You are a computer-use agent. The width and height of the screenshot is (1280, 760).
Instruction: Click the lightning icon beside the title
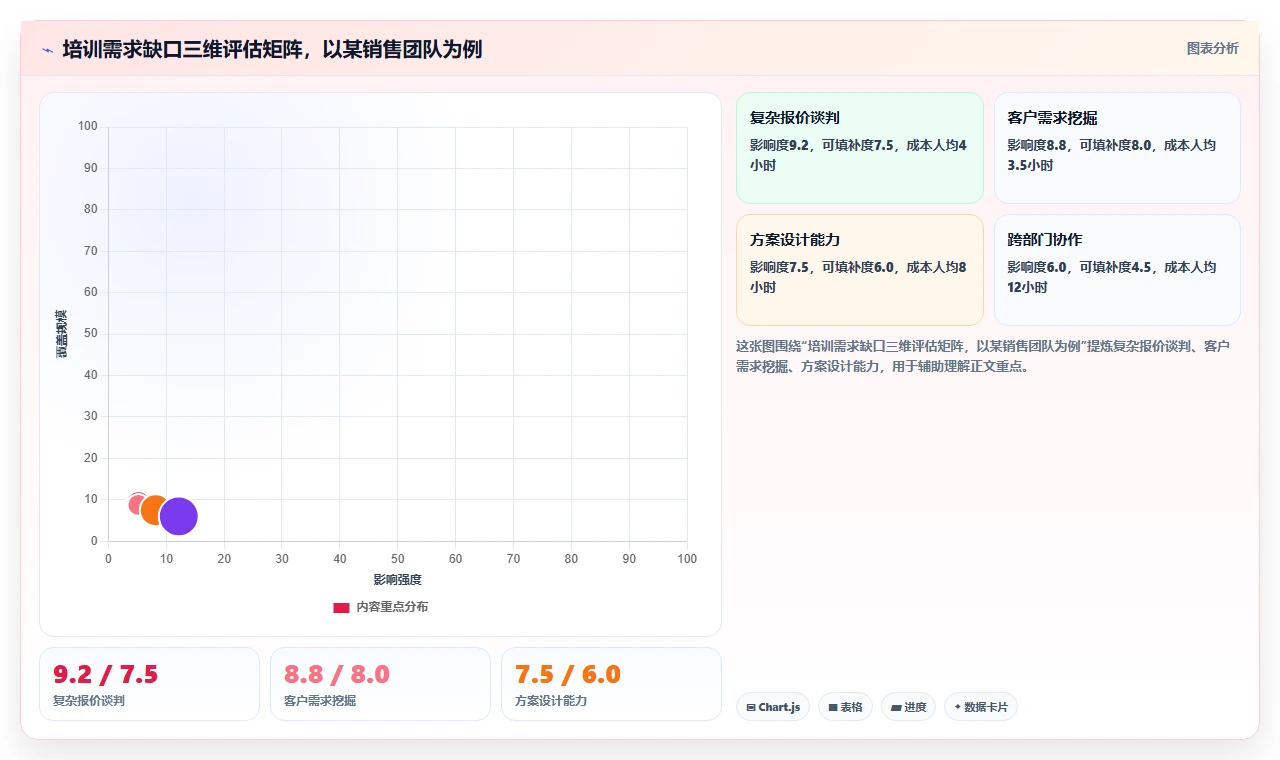(47, 50)
